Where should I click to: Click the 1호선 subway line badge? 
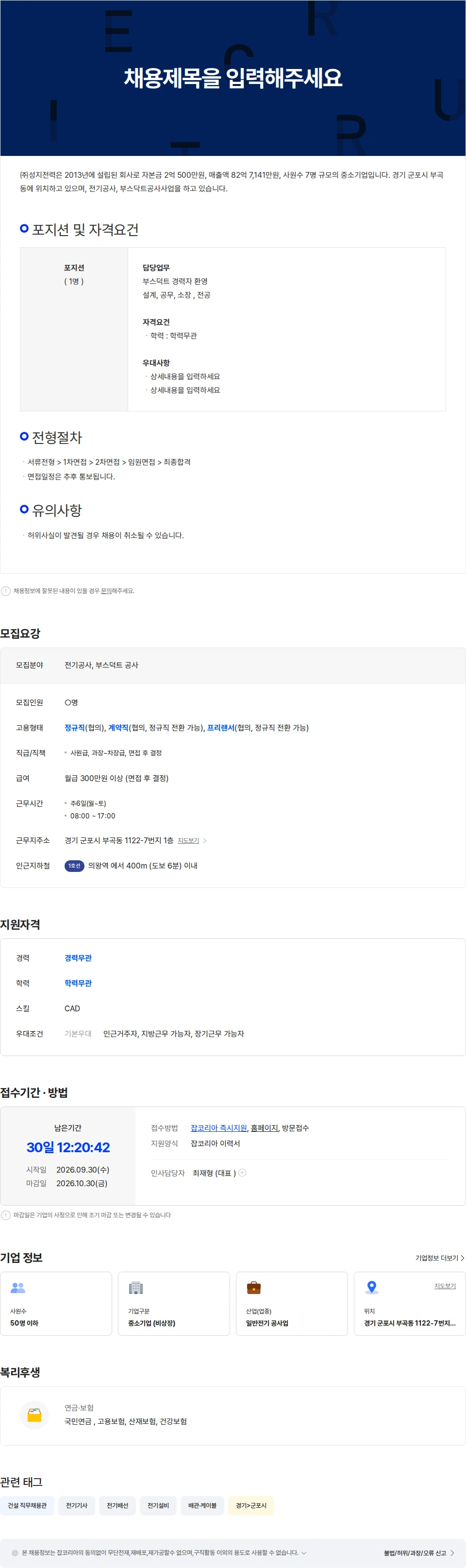74,866
